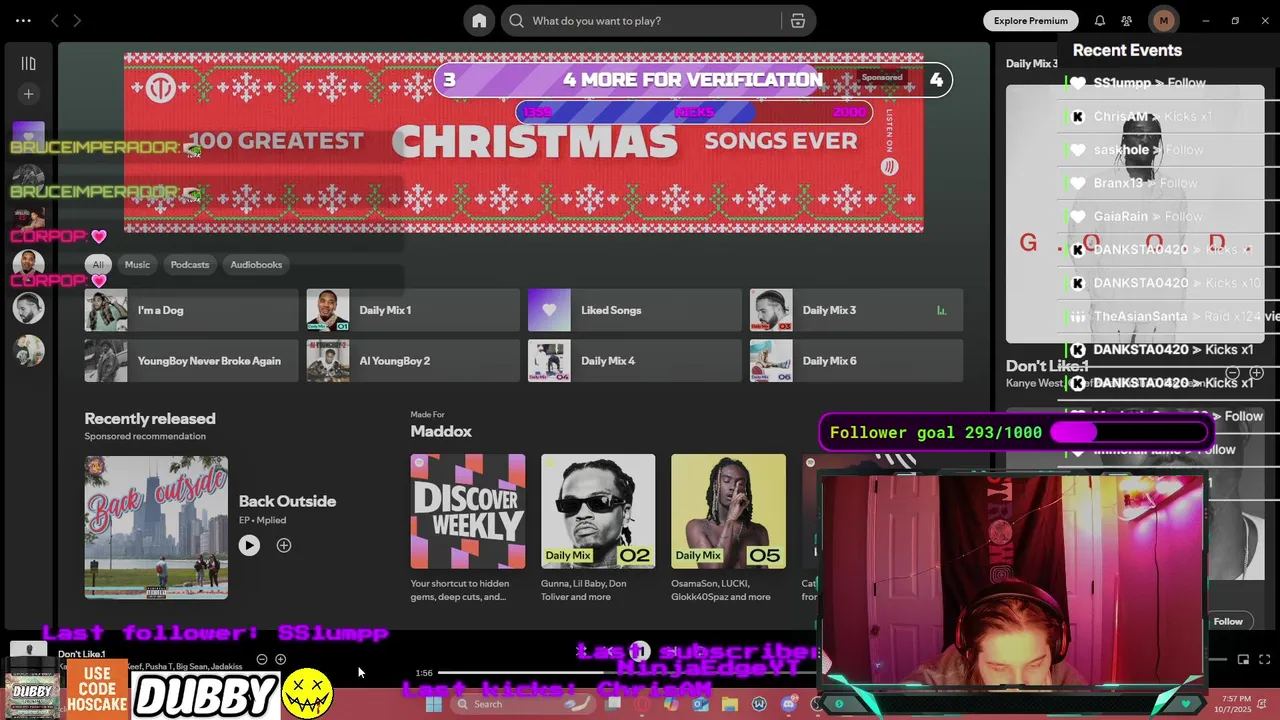The image size is (1280, 720).
Task: Go back with the left arrow
Action: click(x=55, y=21)
